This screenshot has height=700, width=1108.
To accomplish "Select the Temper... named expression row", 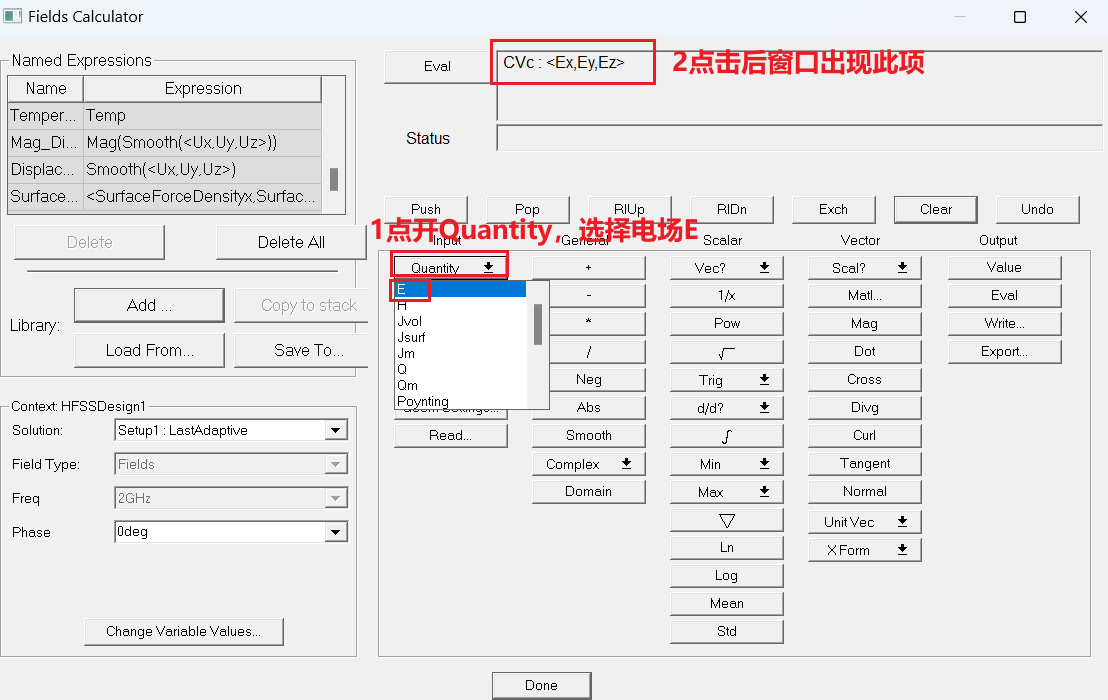I will (165, 116).
